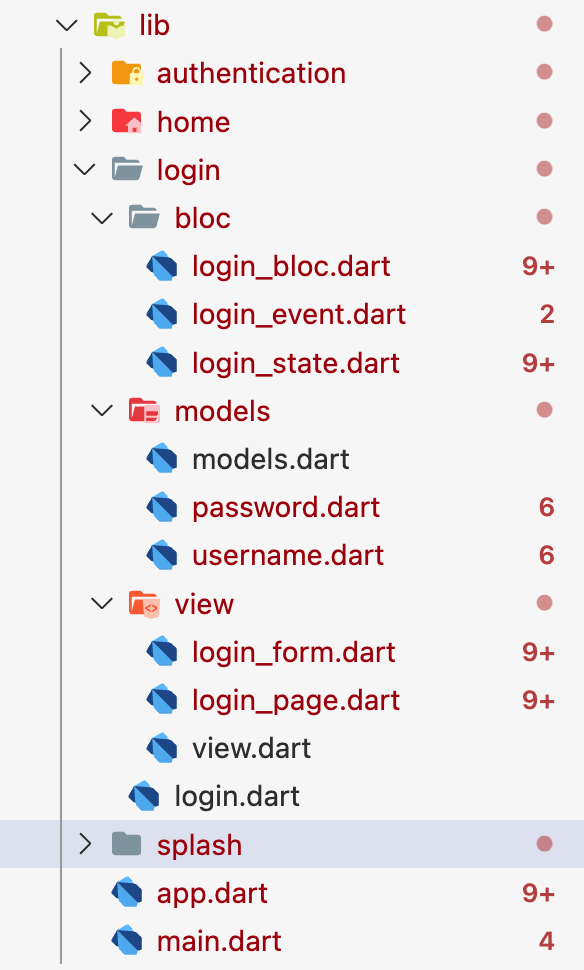Click the authentication folder lock icon

(x=127, y=73)
